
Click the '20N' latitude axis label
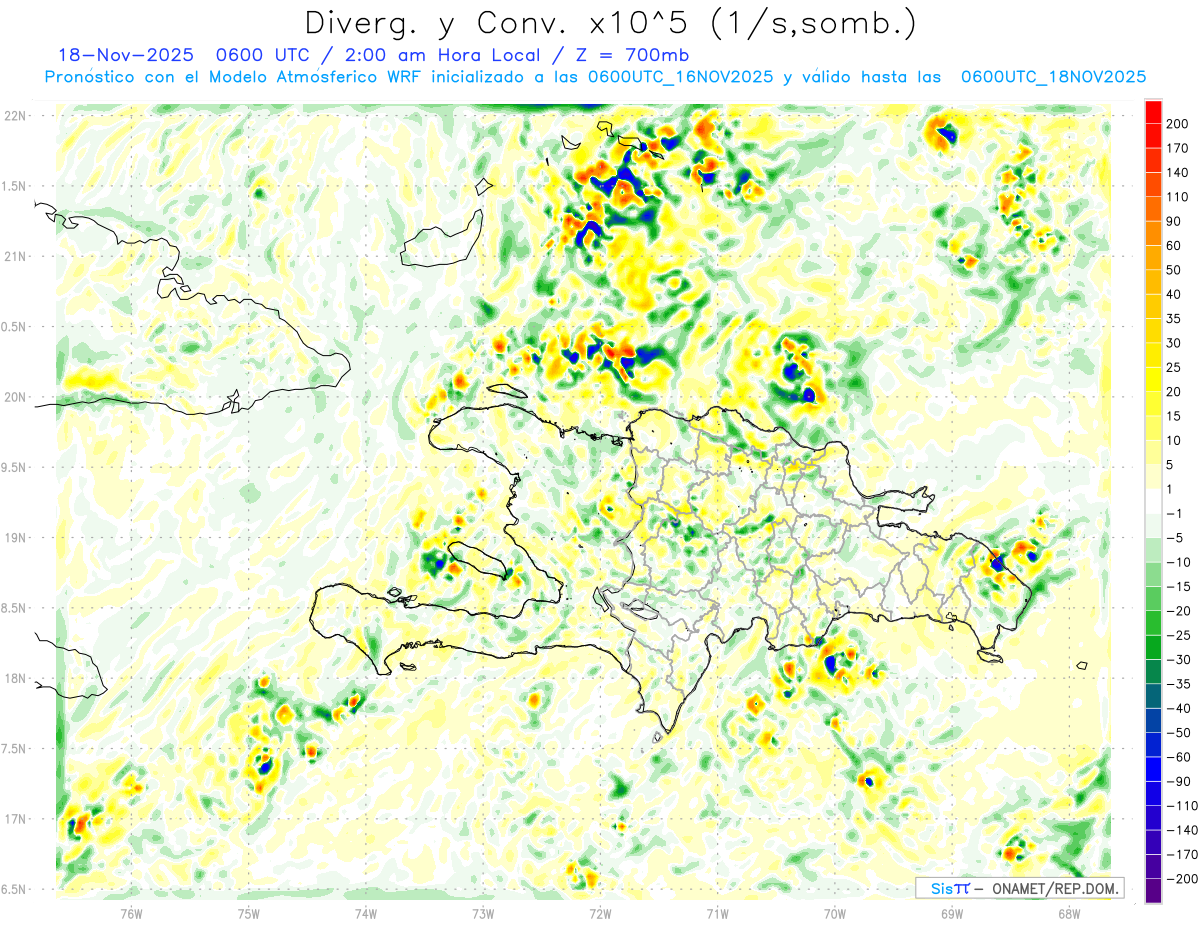click(x=15, y=397)
